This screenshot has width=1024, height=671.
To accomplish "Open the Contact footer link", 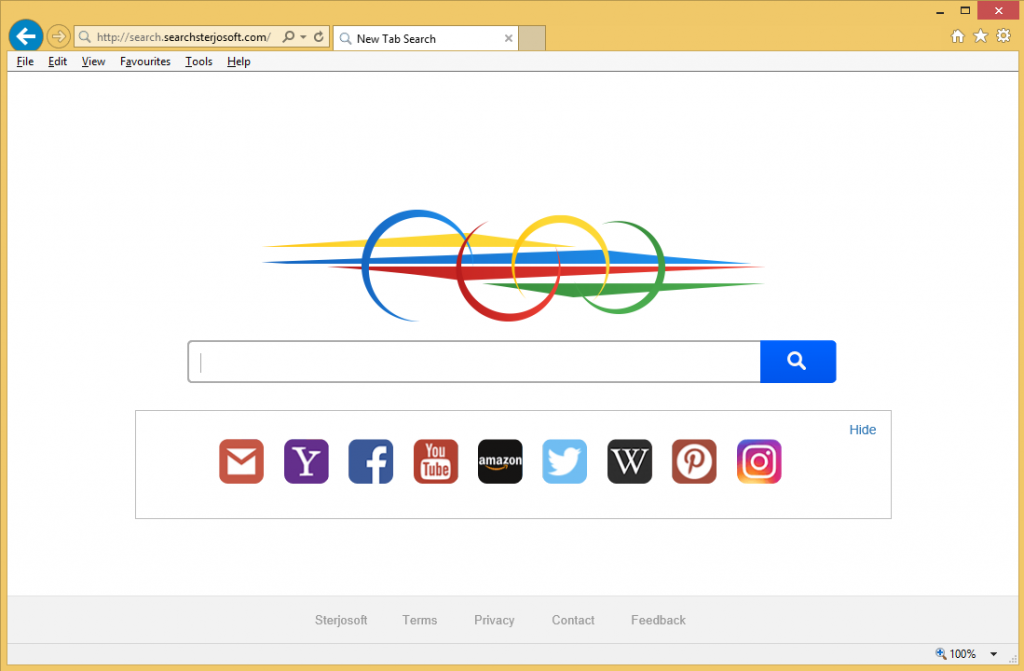I will pyautogui.click(x=573, y=620).
